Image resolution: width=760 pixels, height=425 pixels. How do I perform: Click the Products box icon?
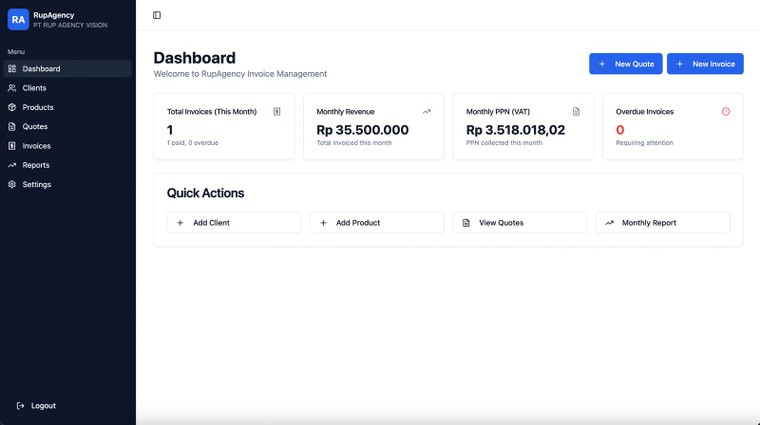click(12, 107)
